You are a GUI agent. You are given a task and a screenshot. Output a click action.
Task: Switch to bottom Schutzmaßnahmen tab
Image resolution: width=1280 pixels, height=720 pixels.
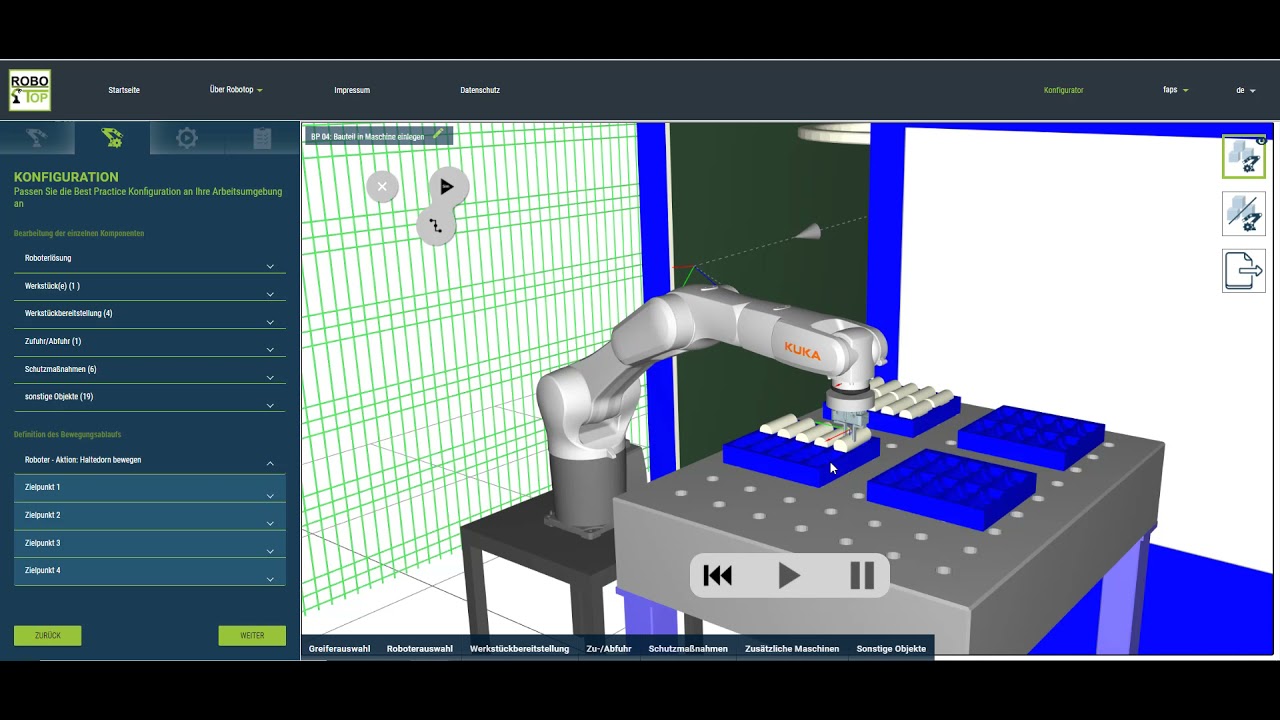pyautogui.click(x=688, y=649)
